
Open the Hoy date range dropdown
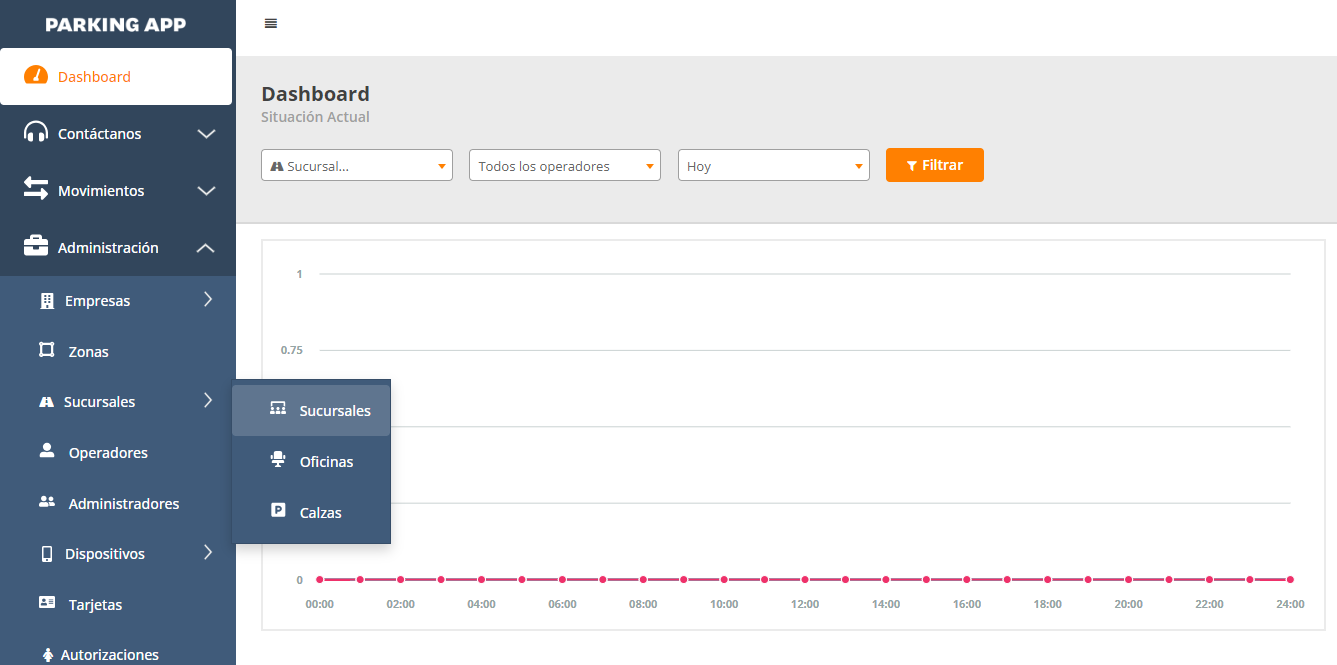(x=773, y=166)
